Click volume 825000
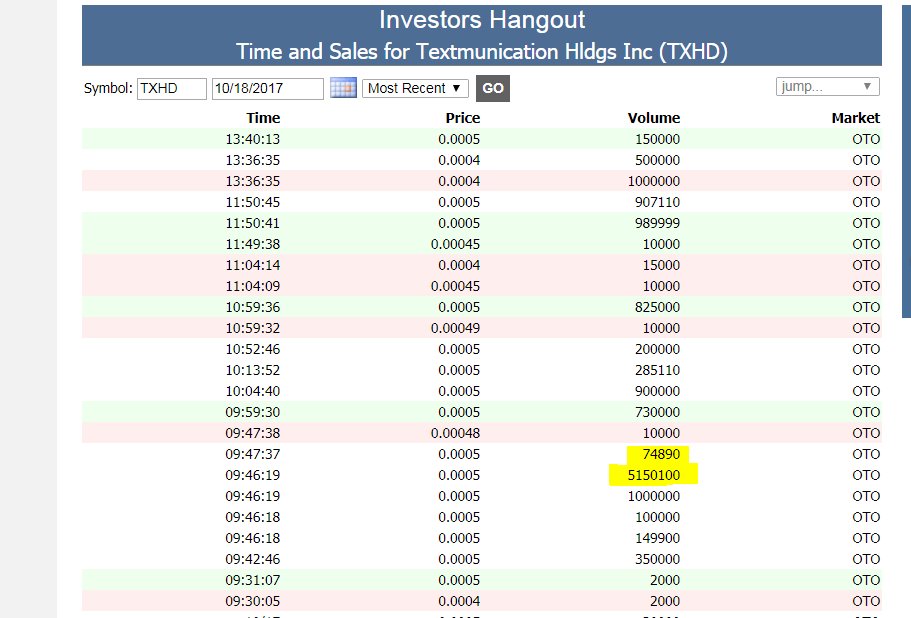The width and height of the screenshot is (911, 618). (x=657, y=307)
